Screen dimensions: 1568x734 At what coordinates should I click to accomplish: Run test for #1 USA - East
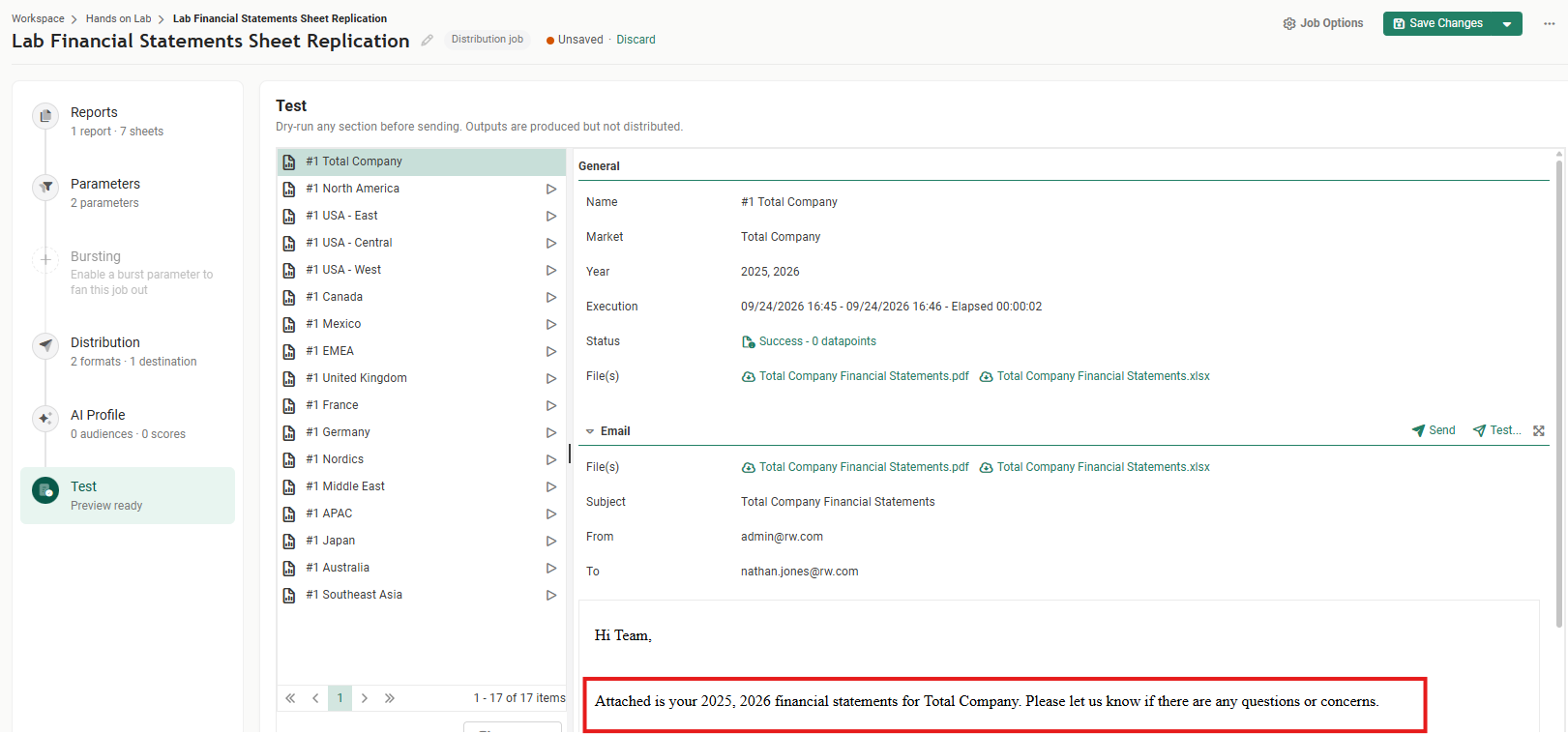point(551,216)
